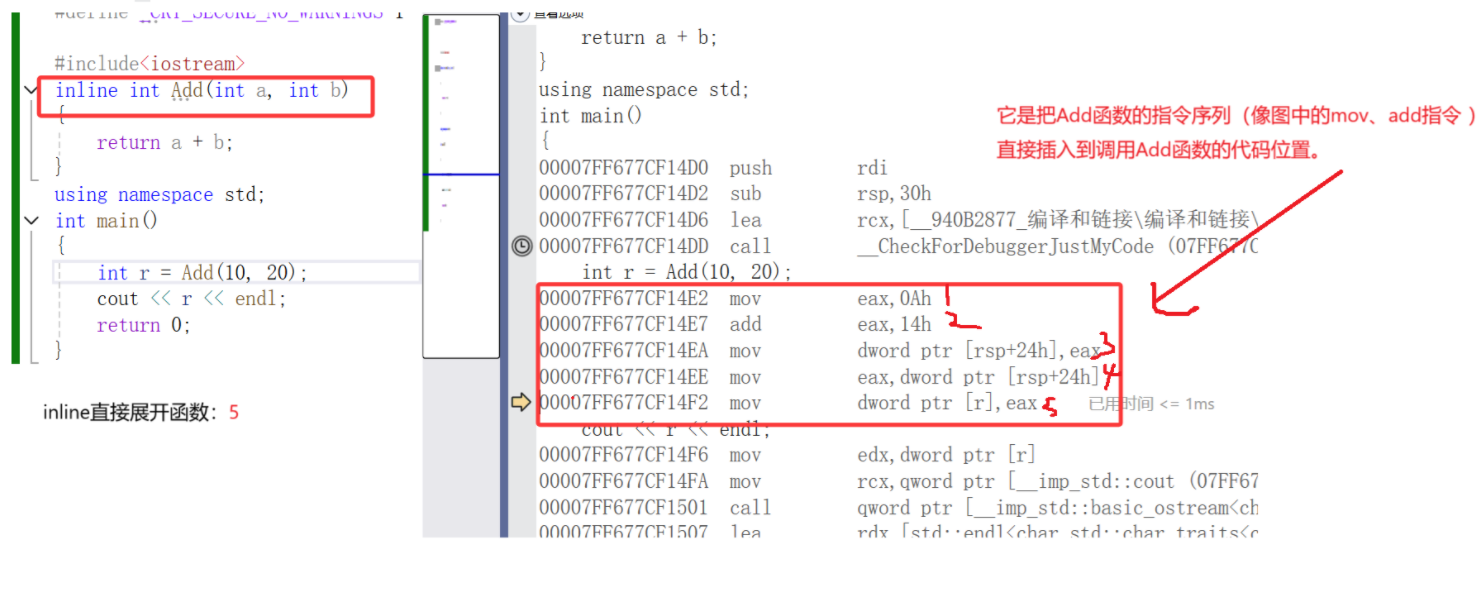Click 'return 0;' line in source editor
Image resolution: width=1478 pixels, height=596 pixels.
click(143, 325)
